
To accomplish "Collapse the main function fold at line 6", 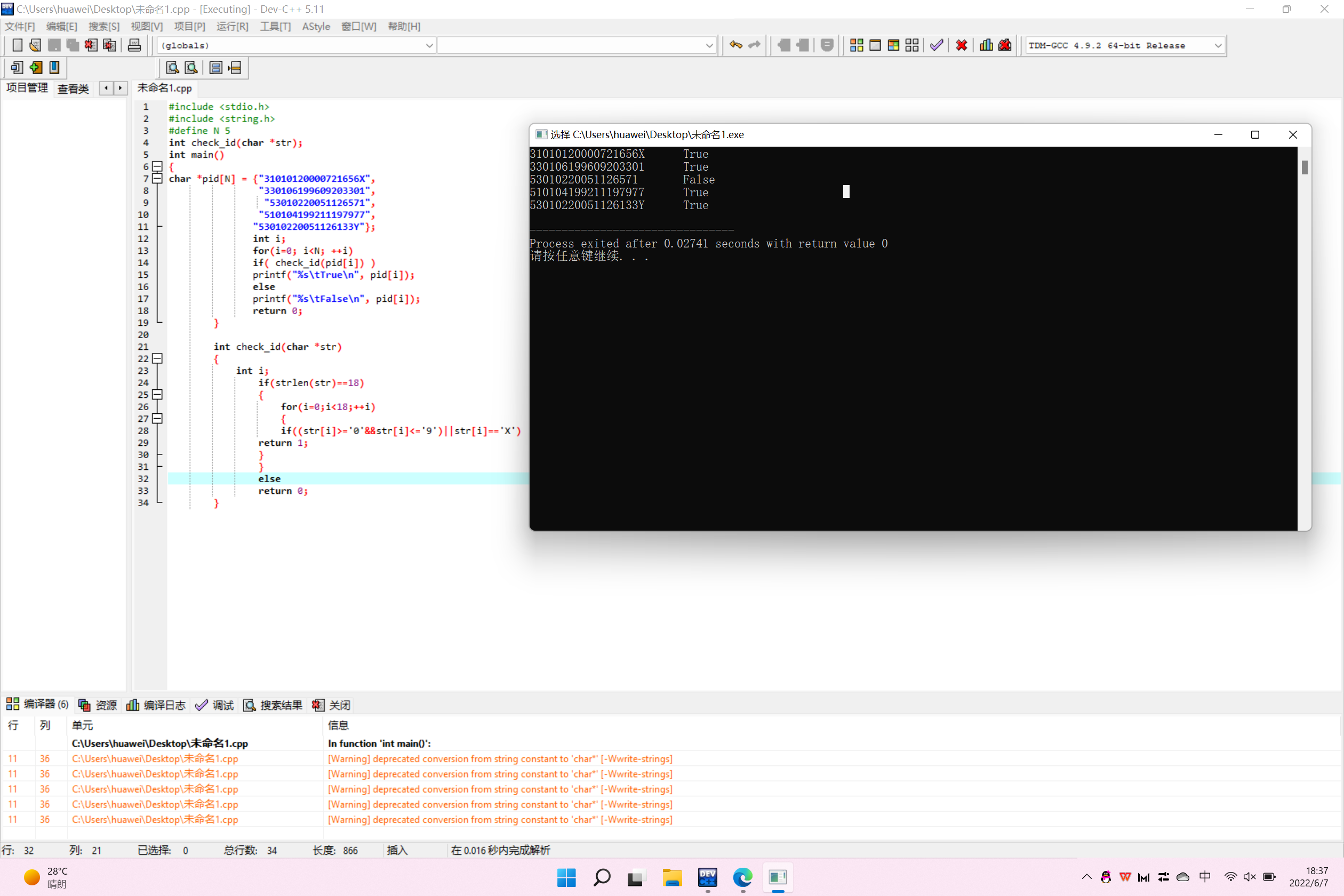I will tap(157, 167).
